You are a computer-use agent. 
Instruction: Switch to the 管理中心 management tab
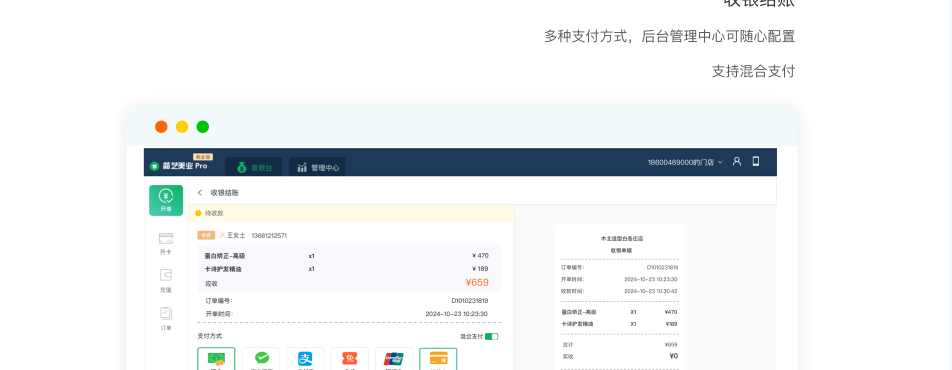tap(318, 167)
